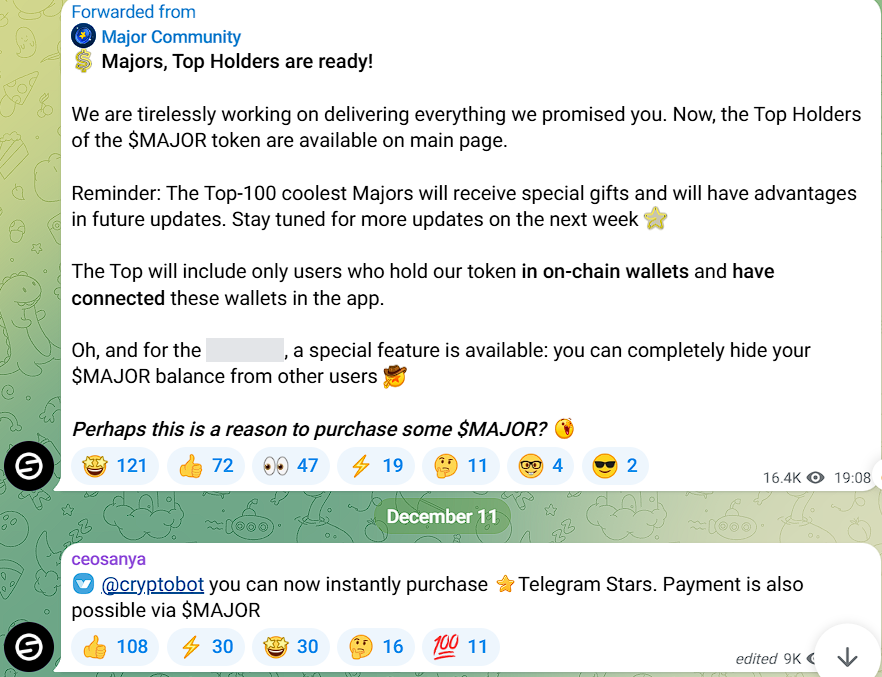Click the December 11 date badge
882x677 pixels.
(442, 516)
